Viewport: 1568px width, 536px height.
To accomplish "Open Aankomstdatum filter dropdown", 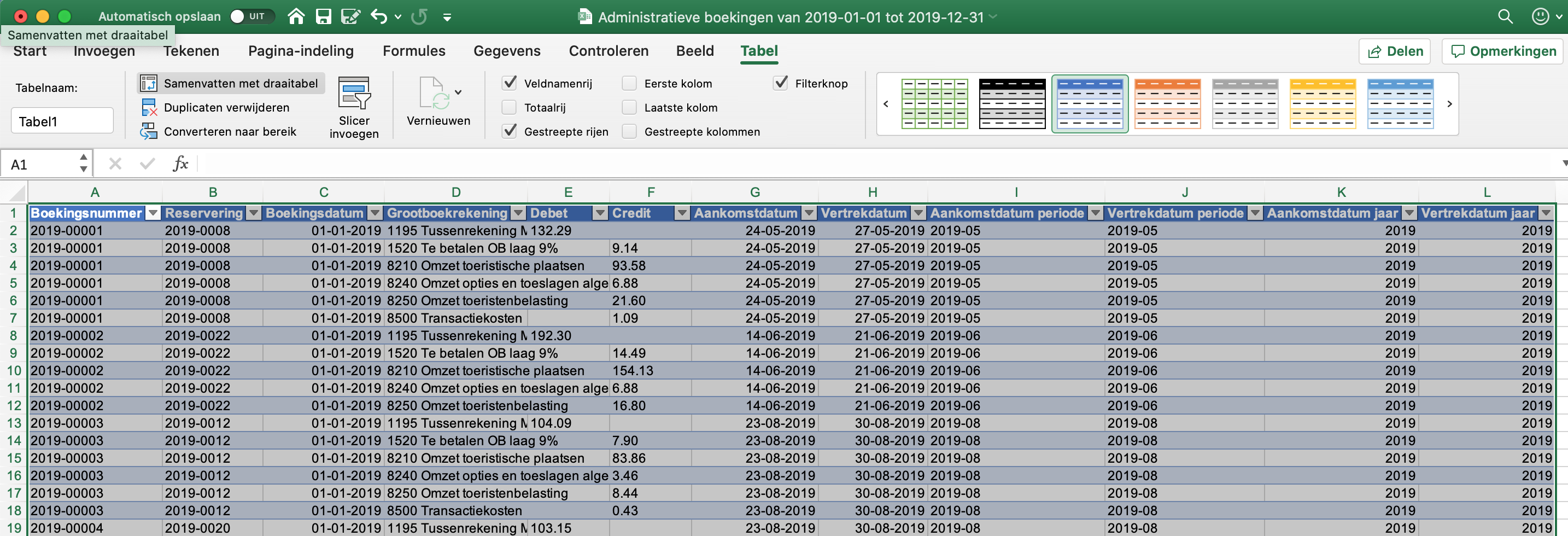I will coord(809,213).
